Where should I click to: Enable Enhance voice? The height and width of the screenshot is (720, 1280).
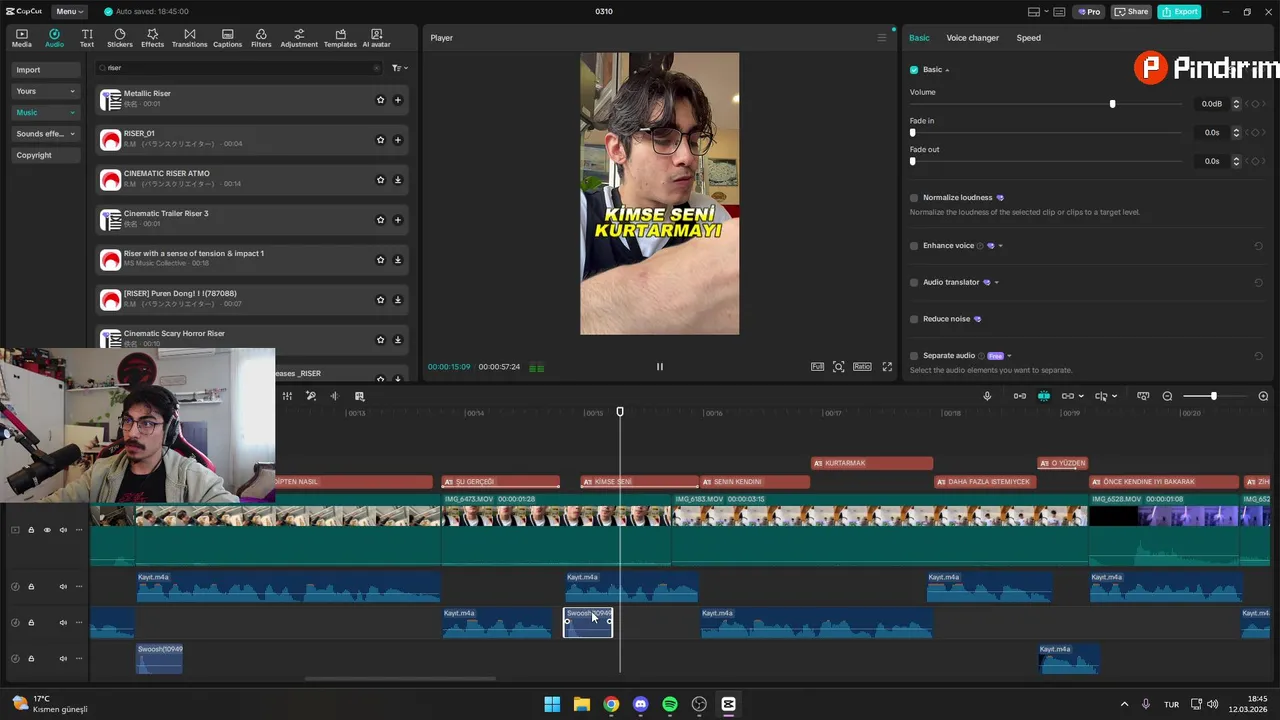click(914, 246)
